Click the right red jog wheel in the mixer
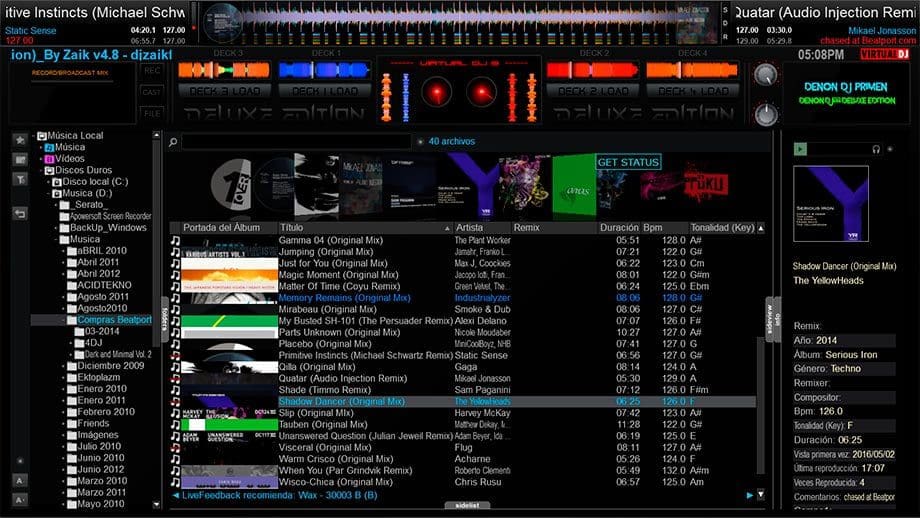Image resolution: width=920 pixels, height=518 pixels. 482,93
